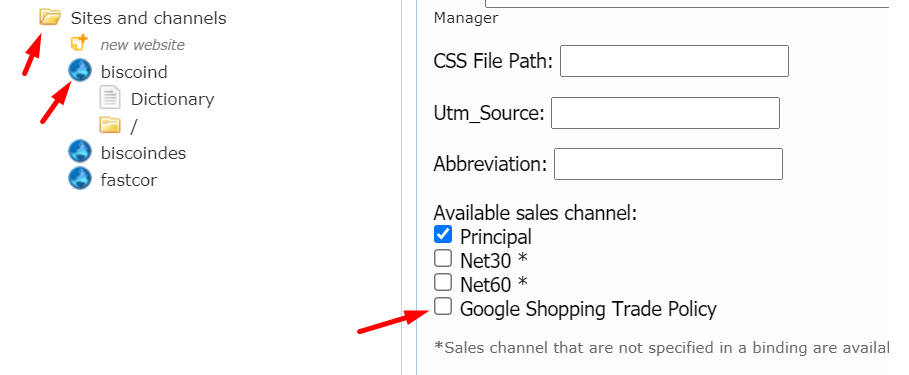Click the new website link
Image resolution: width=909 pixels, height=375 pixels.
(x=143, y=45)
